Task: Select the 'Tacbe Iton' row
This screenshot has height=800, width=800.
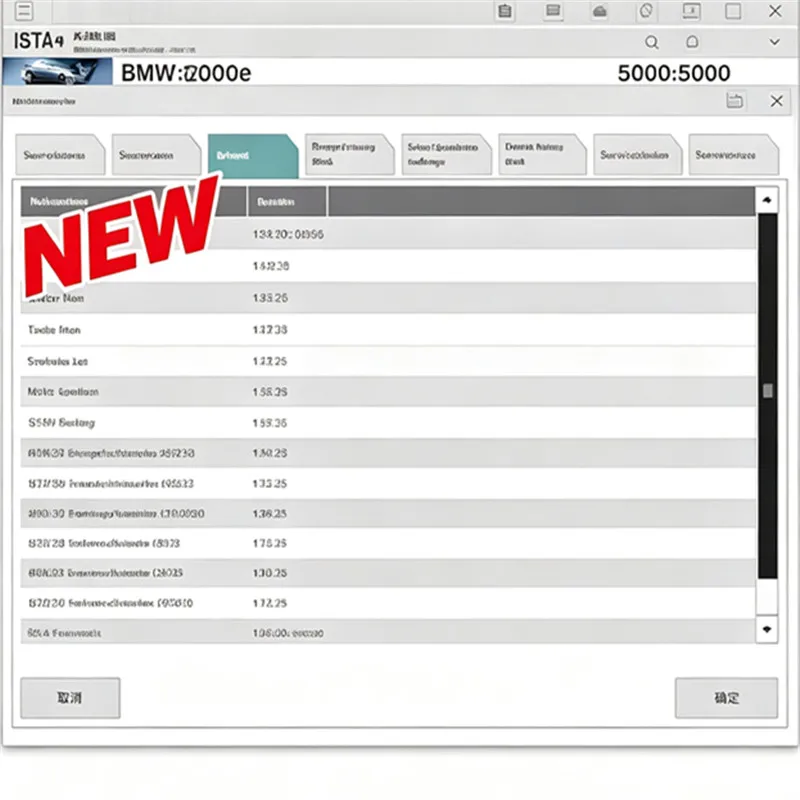Action: click(x=388, y=330)
